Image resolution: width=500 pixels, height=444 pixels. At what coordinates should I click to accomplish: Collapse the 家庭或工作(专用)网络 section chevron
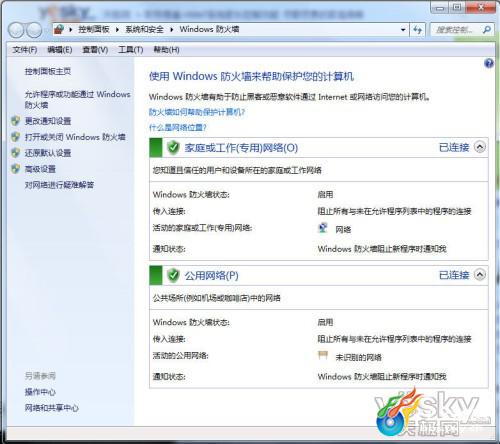(480, 147)
